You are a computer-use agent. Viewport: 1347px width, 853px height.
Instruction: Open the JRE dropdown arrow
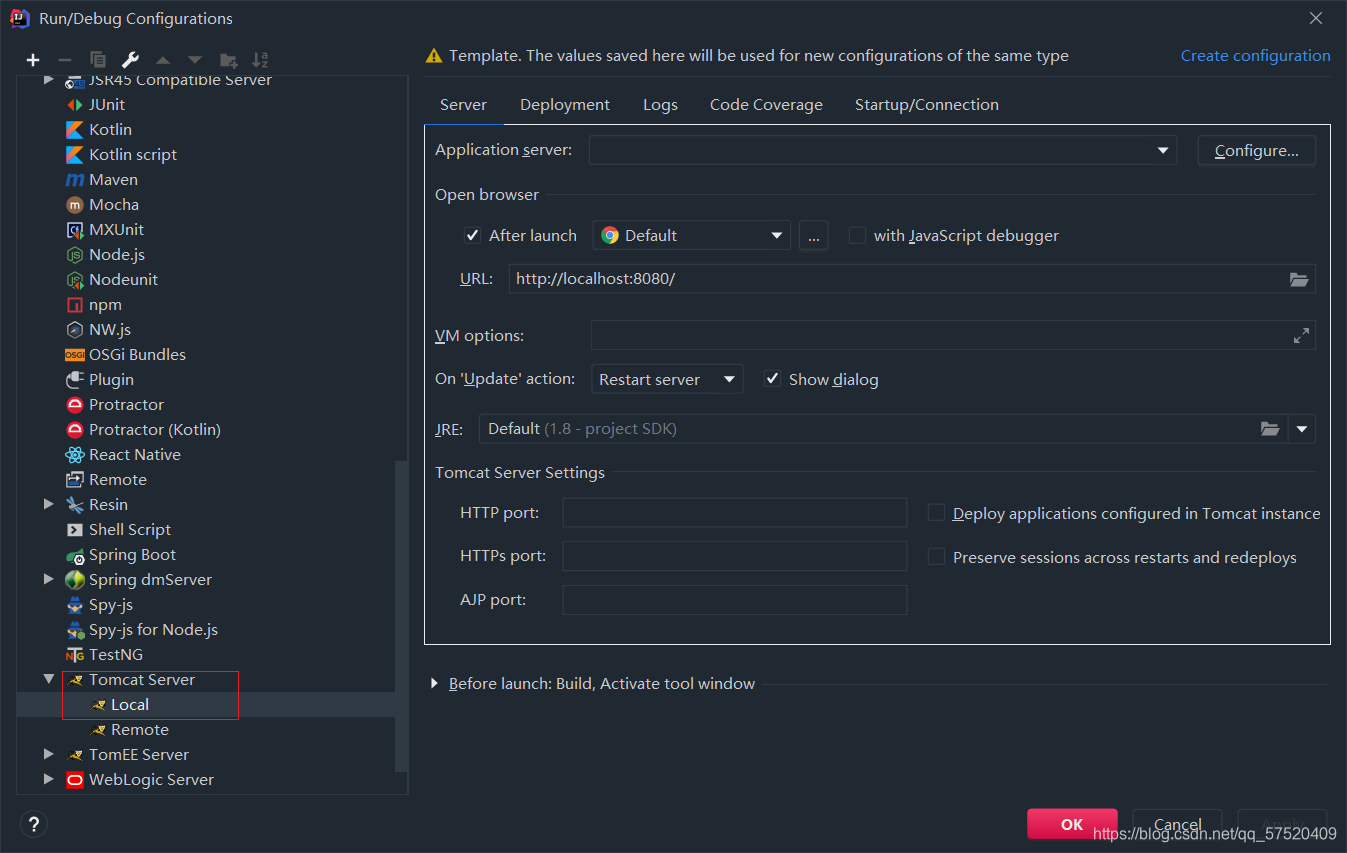click(x=1302, y=429)
